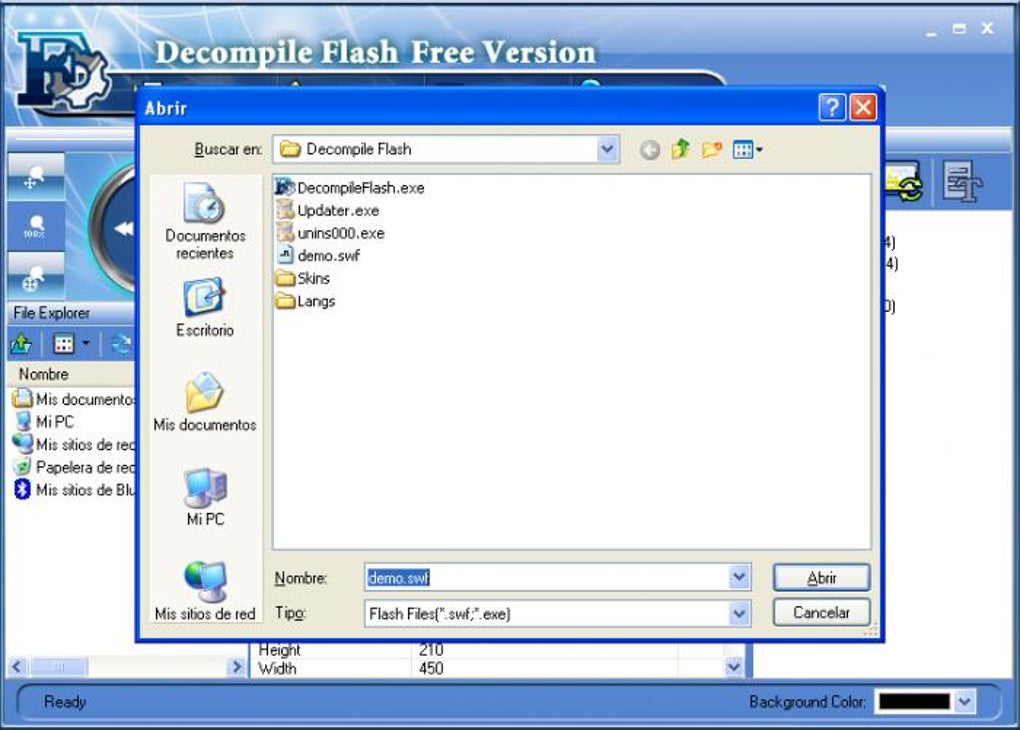The image size is (1020, 730).
Task: Open Mis sitios de red shortcut
Action: point(205,590)
